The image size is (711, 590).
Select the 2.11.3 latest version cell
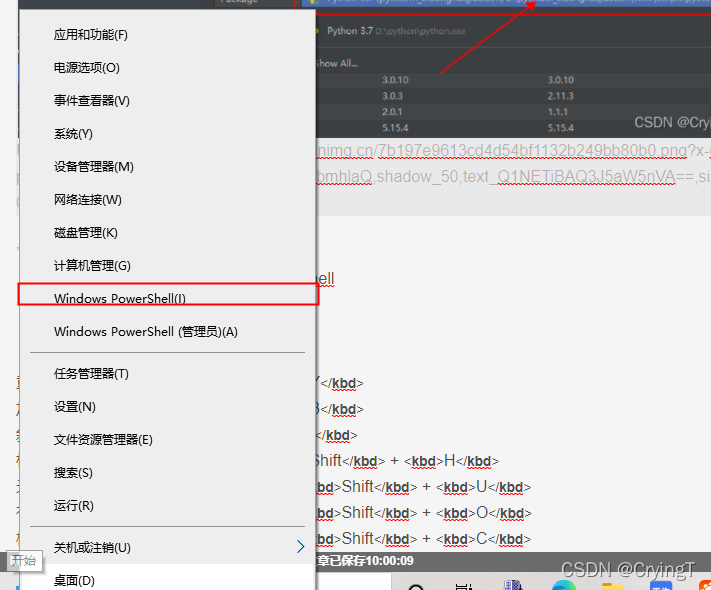pos(560,96)
